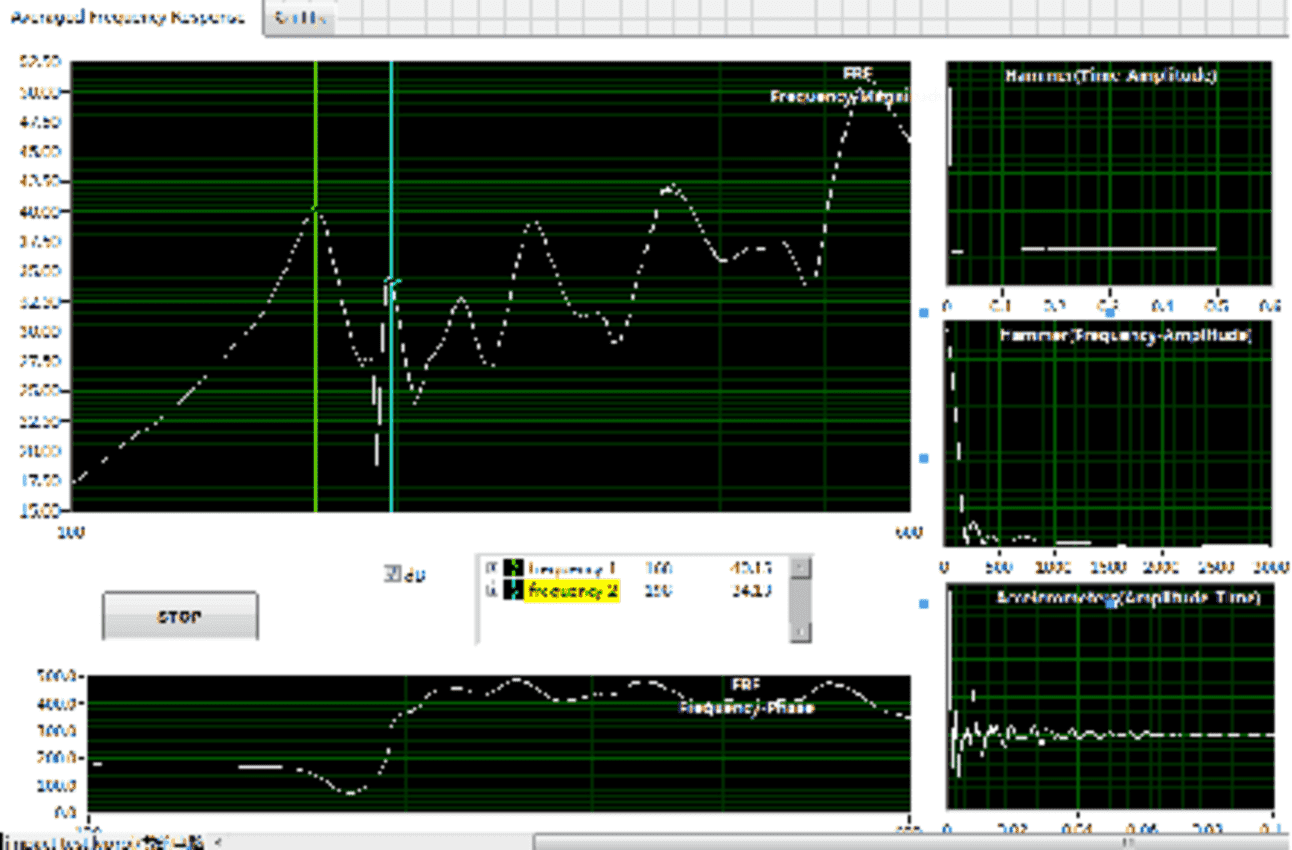Toggle the Frequency 1 cursor enable icon
The height and width of the screenshot is (850, 1292).
[x=491, y=568]
